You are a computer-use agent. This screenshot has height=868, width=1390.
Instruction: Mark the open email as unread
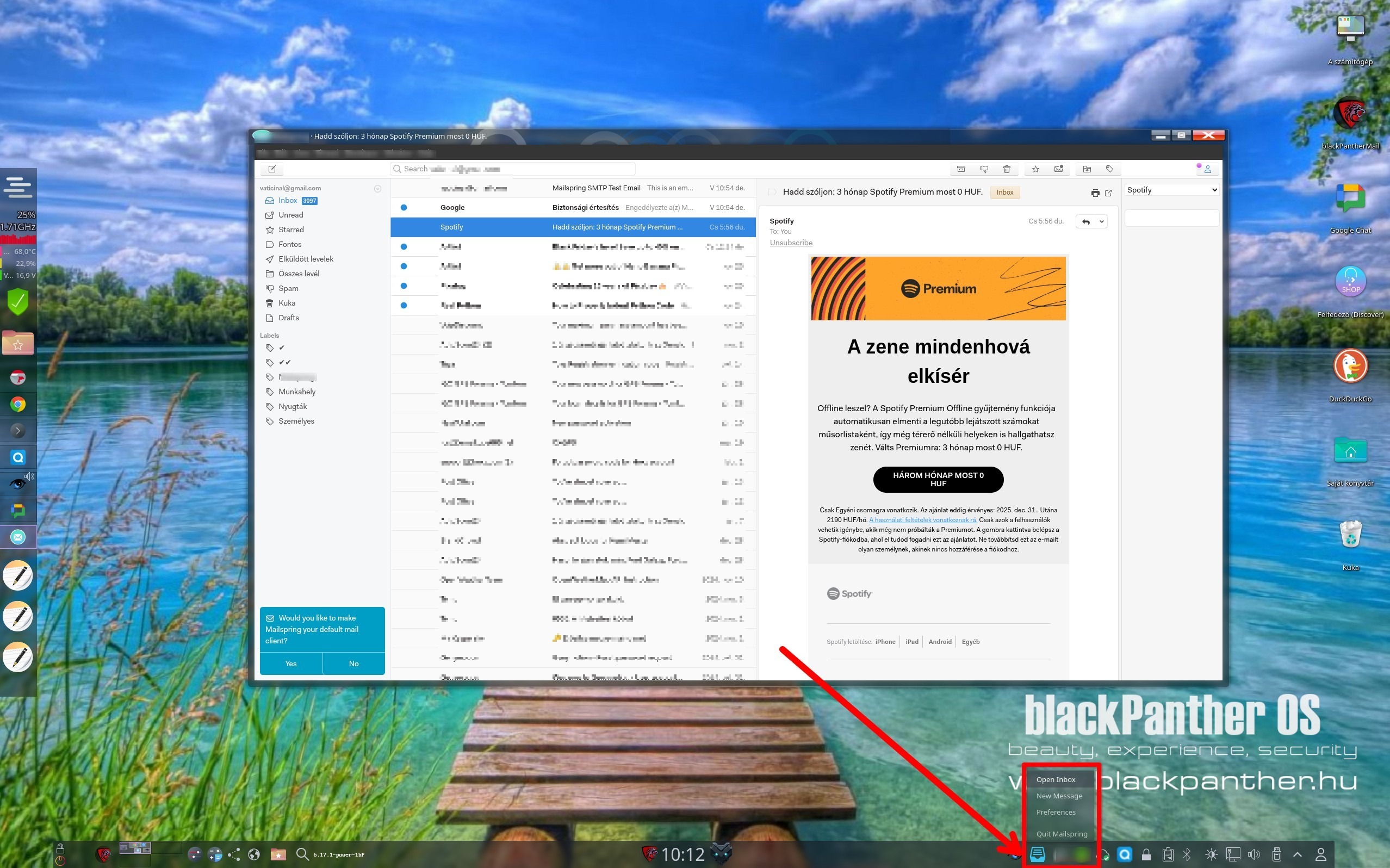1058,169
